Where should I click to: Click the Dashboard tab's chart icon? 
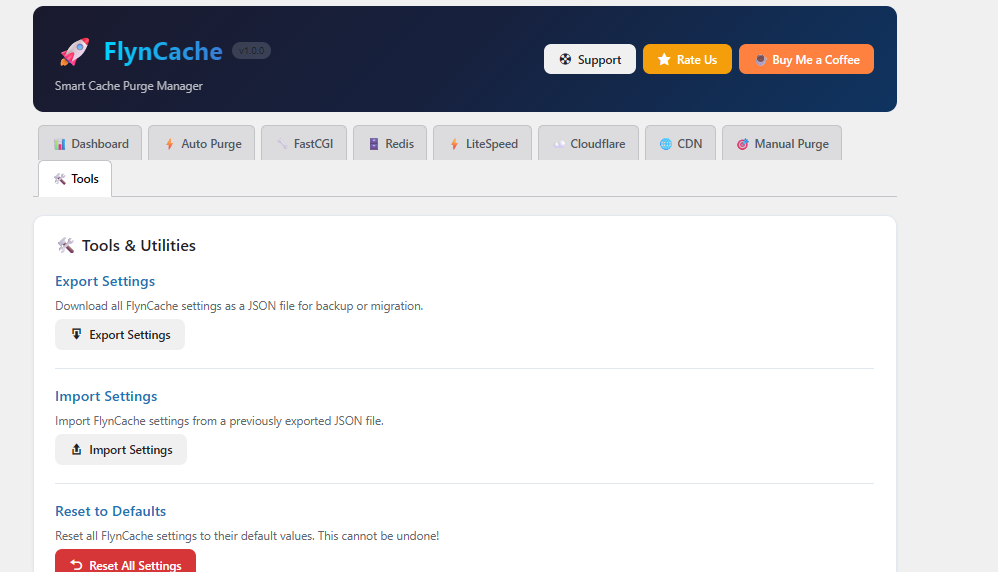point(59,144)
